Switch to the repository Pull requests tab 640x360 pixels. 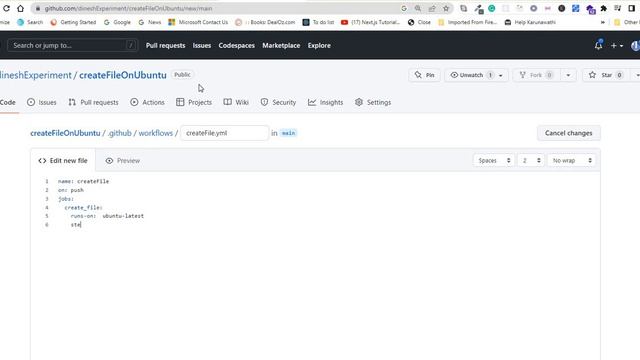pyautogui.click(x=93, y=102)
